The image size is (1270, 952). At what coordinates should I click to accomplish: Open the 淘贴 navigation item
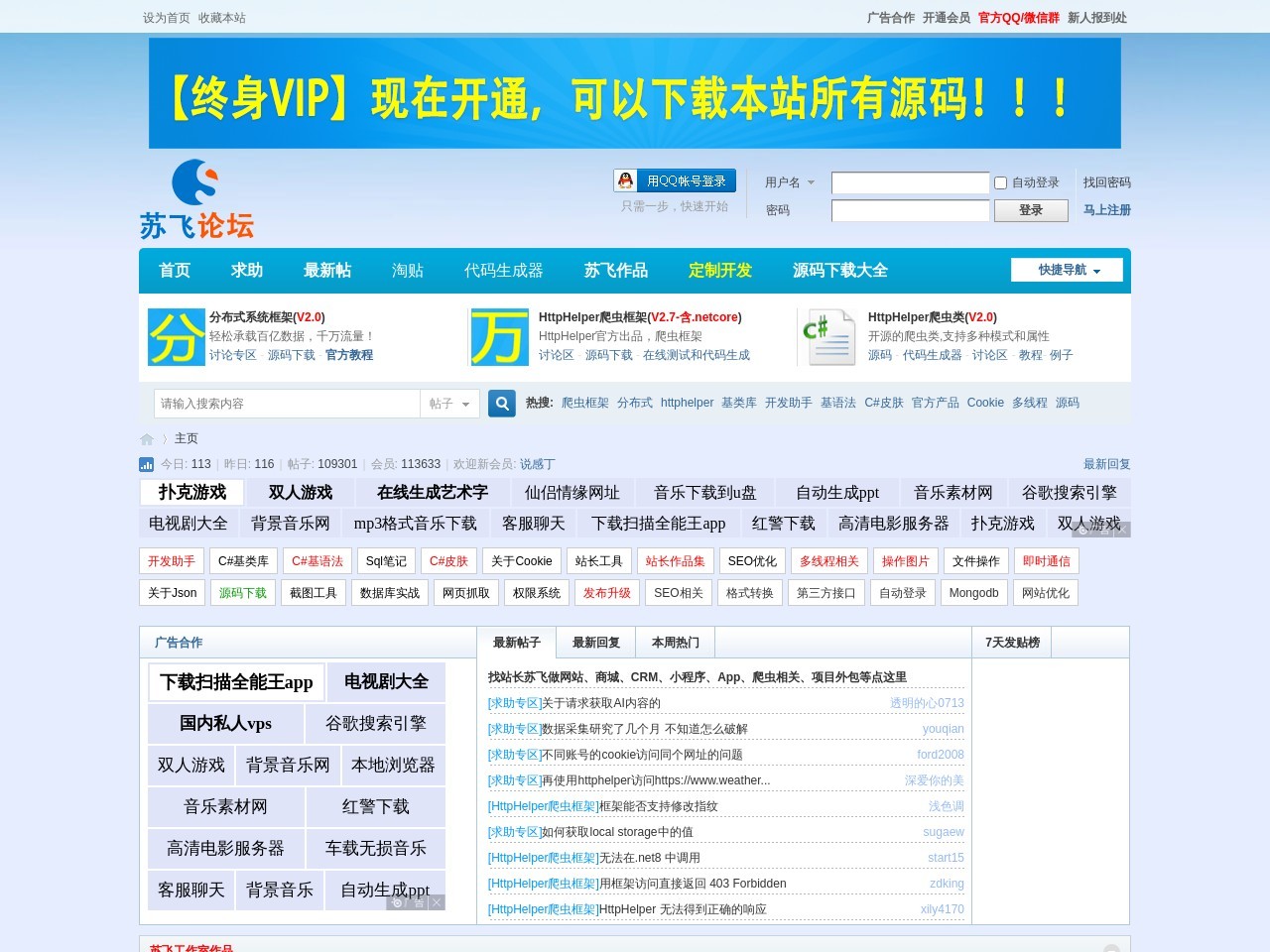(x=408, y=270)
